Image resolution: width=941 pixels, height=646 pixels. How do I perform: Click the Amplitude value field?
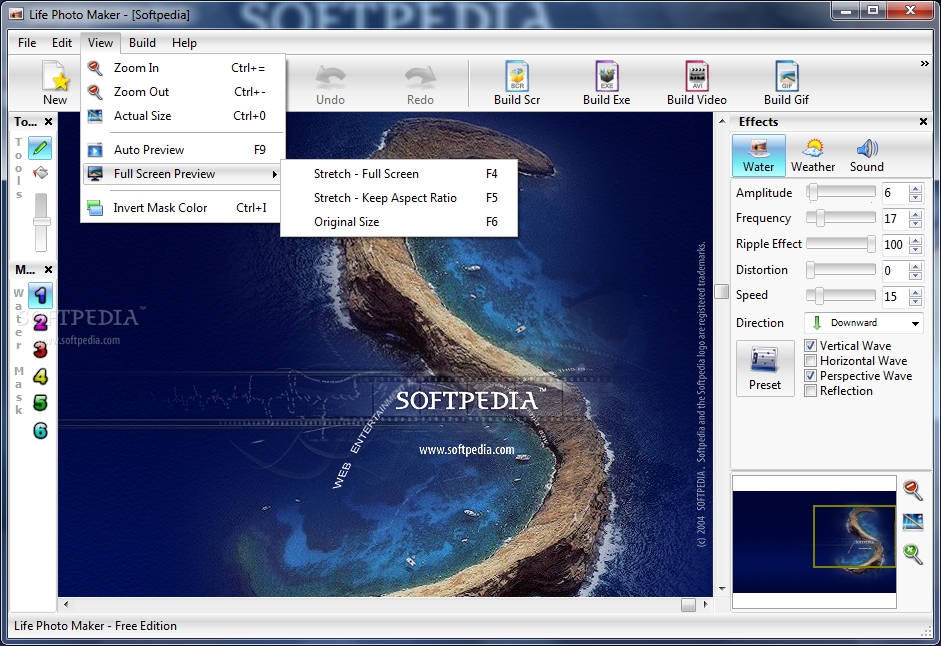pyautogui.click(x=894, y=193)
